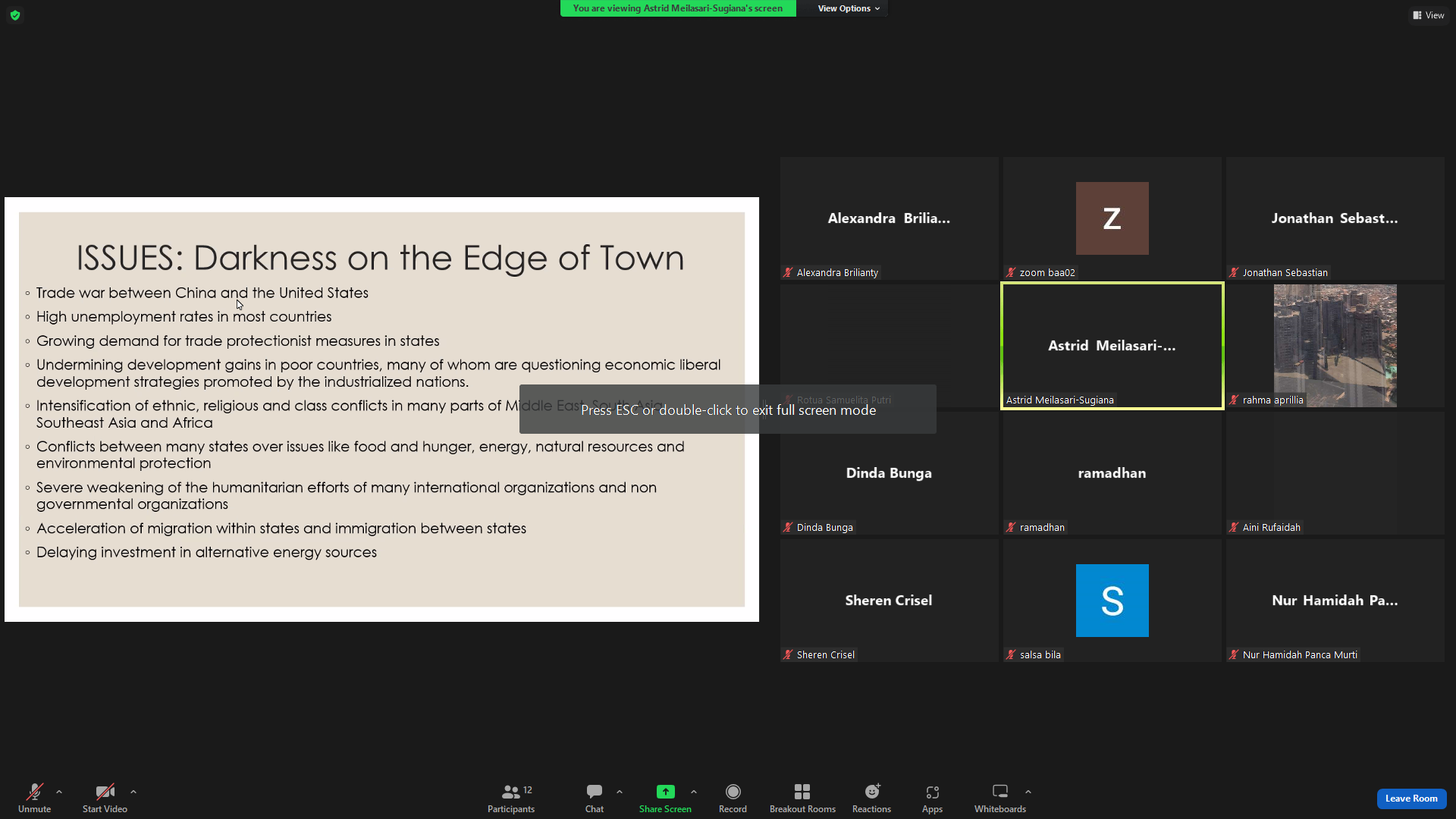Image resolution: width=1456 pixels, height=819 pixels.
Task: Click the 'Delaying investment in alternative energy' bullet
Action: 206,553
